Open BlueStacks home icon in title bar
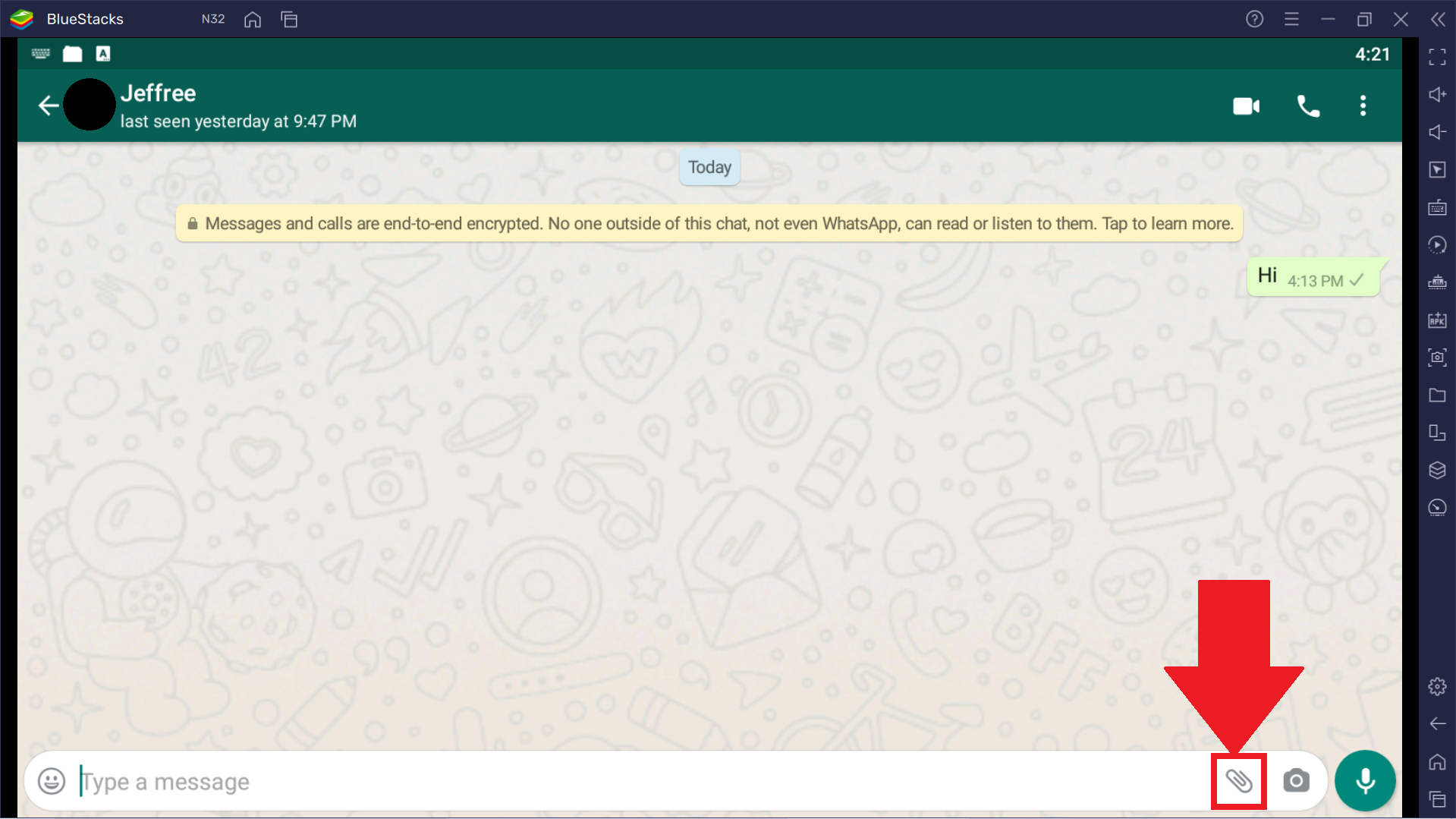 tap(253, 19)
